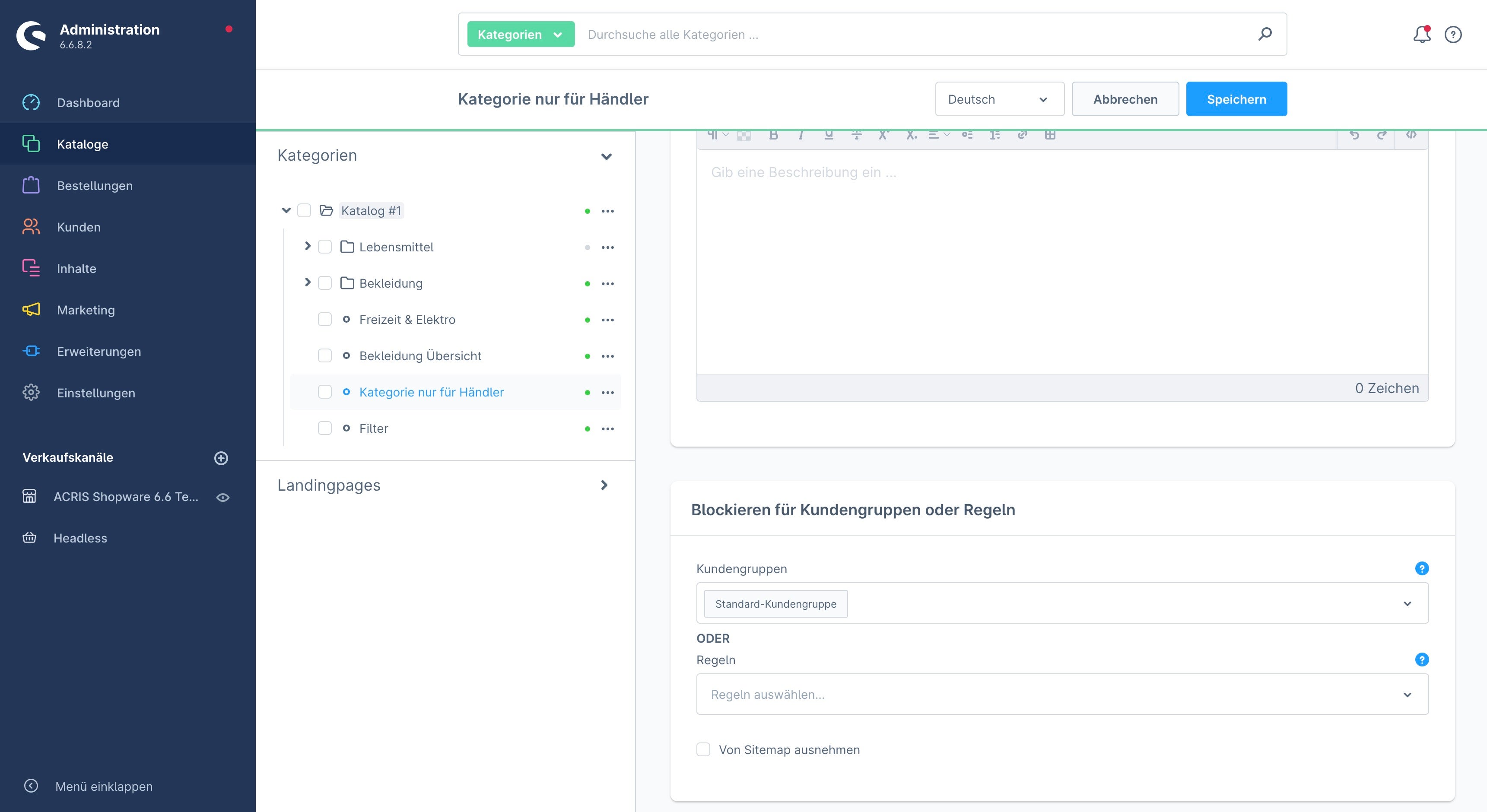The image size is (1487, 812).
Task: Toggle italic in description editor
Action: (x=801, y=135)
